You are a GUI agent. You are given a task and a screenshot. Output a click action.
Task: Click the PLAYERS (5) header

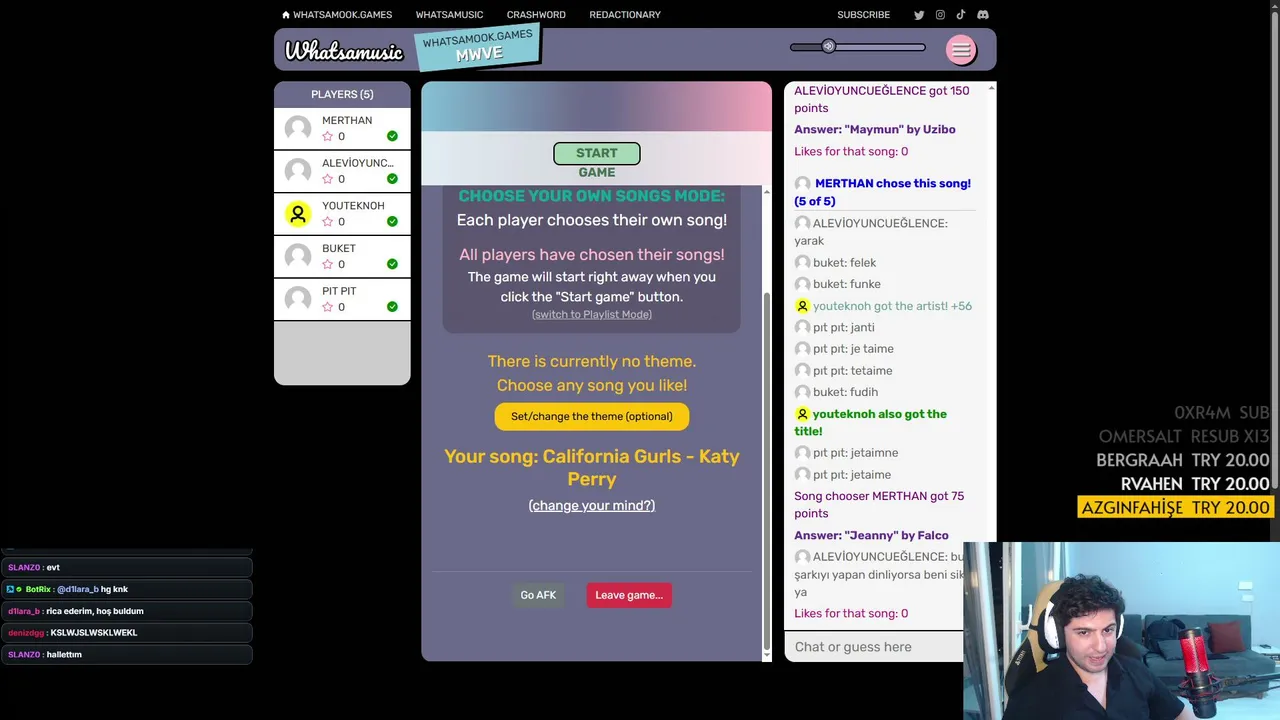[x=342, y=94]
